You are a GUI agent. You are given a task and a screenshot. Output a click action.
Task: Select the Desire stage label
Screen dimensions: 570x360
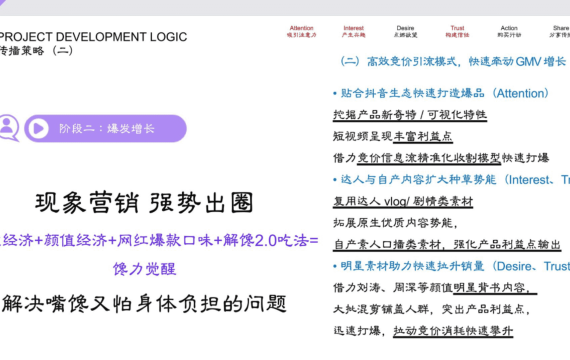click(x=405, y=31)
